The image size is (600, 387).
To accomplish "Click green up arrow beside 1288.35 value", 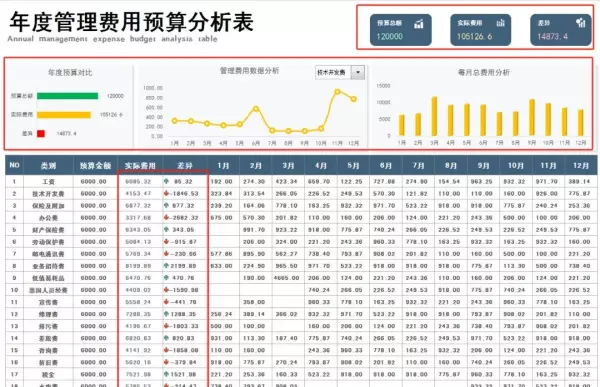I will [166, 314].
